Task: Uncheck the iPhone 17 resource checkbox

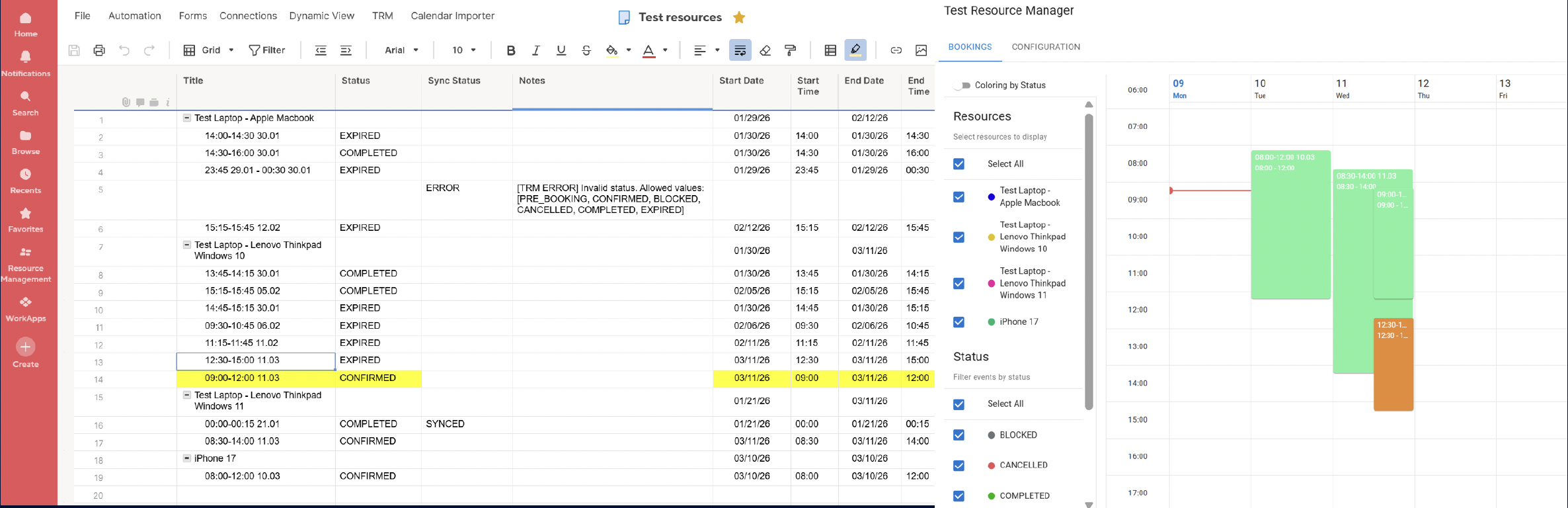Action: click(x=959, y=322)
